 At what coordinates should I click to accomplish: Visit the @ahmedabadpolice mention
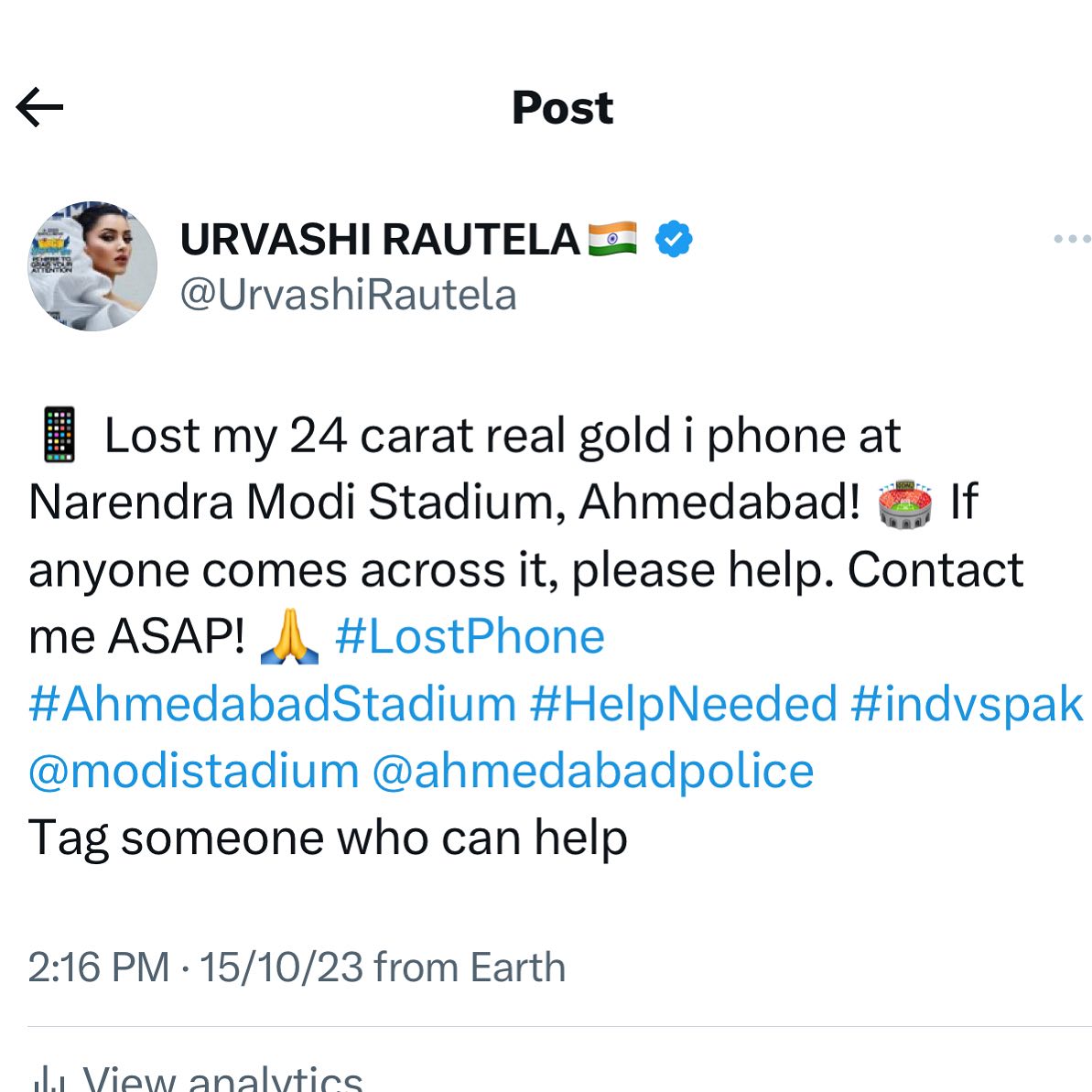[592, 771]
